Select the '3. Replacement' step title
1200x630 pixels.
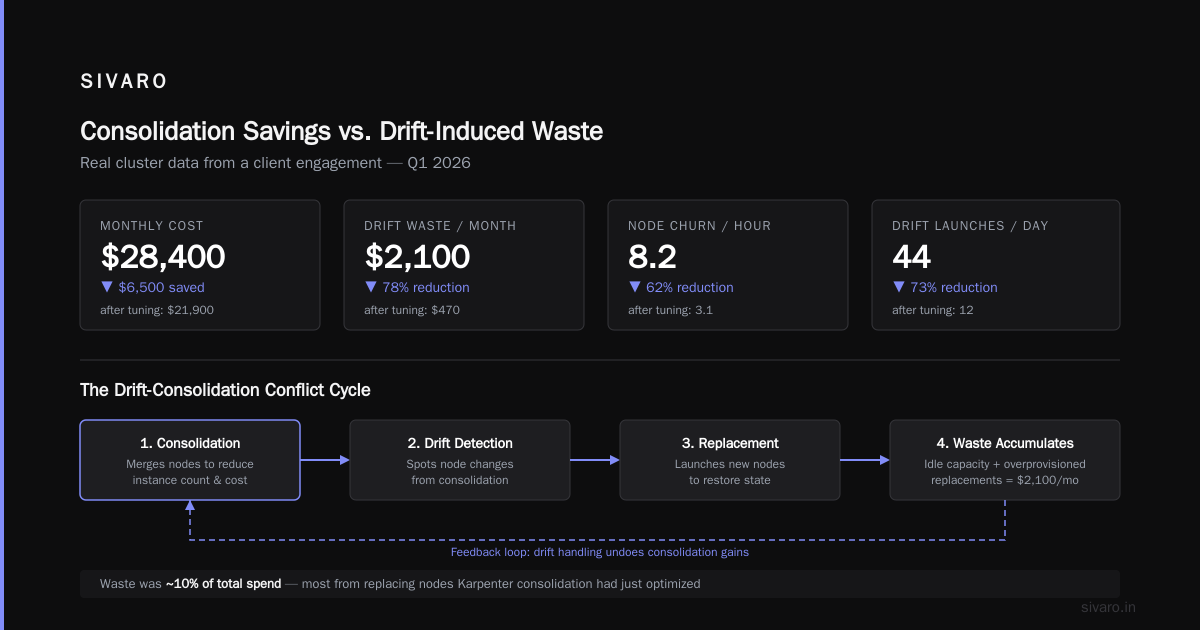[730, 443]
